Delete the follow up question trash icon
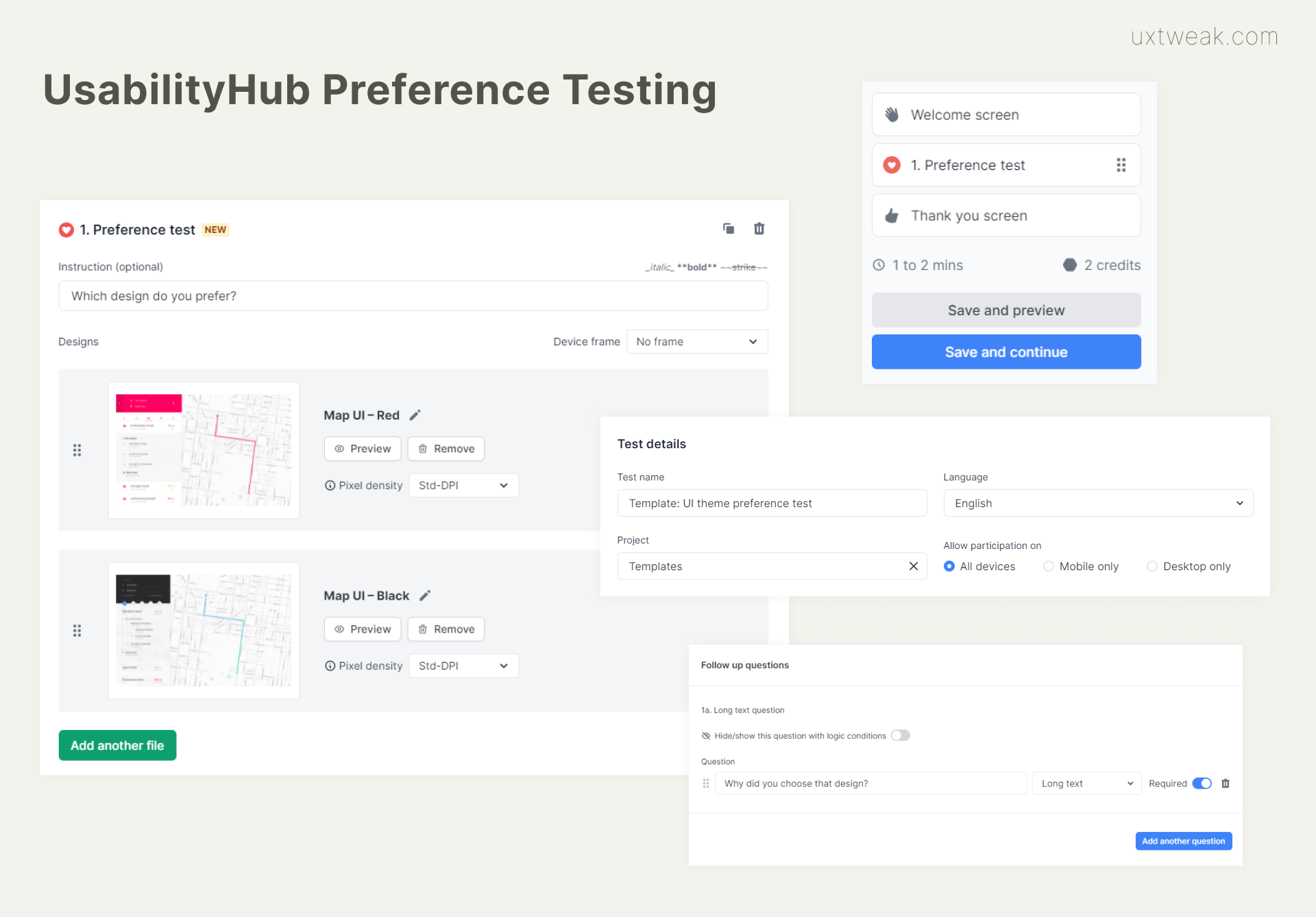 pyautogui.click(x=1226, y=783)
